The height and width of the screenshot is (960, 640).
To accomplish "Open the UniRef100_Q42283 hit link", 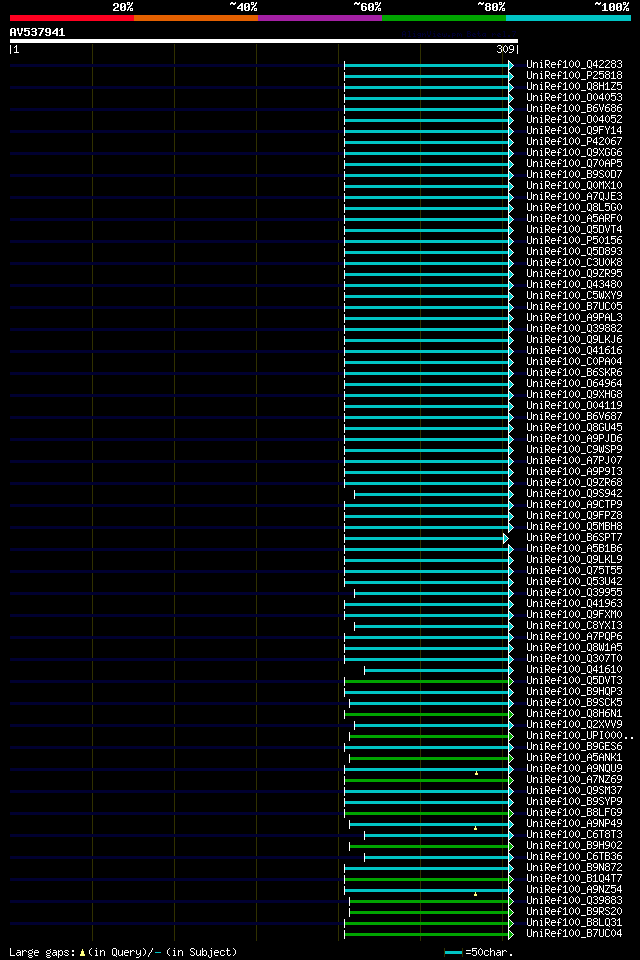I will tap(574, 64).
